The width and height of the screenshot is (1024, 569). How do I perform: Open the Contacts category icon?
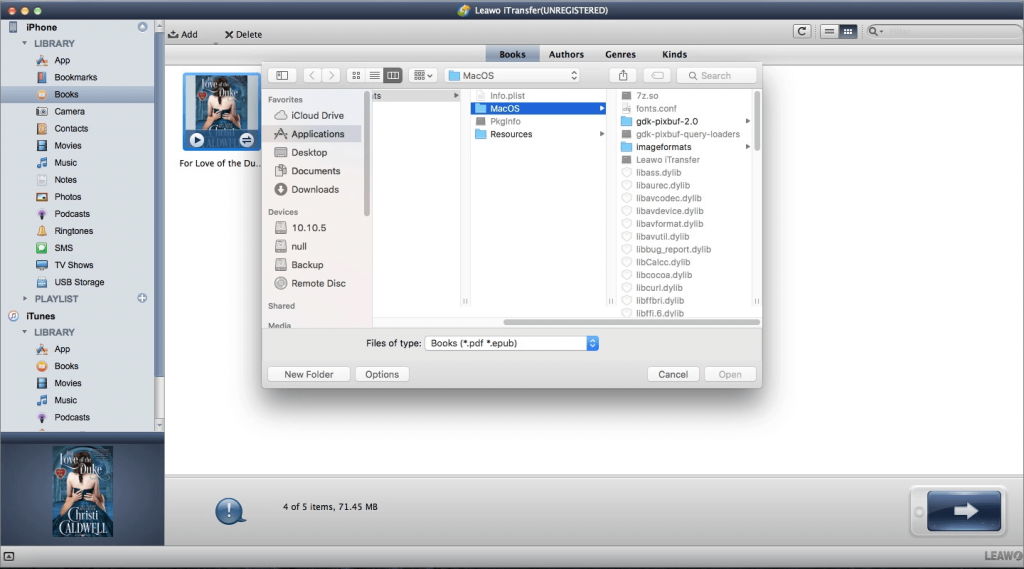[x=42, y=129]
